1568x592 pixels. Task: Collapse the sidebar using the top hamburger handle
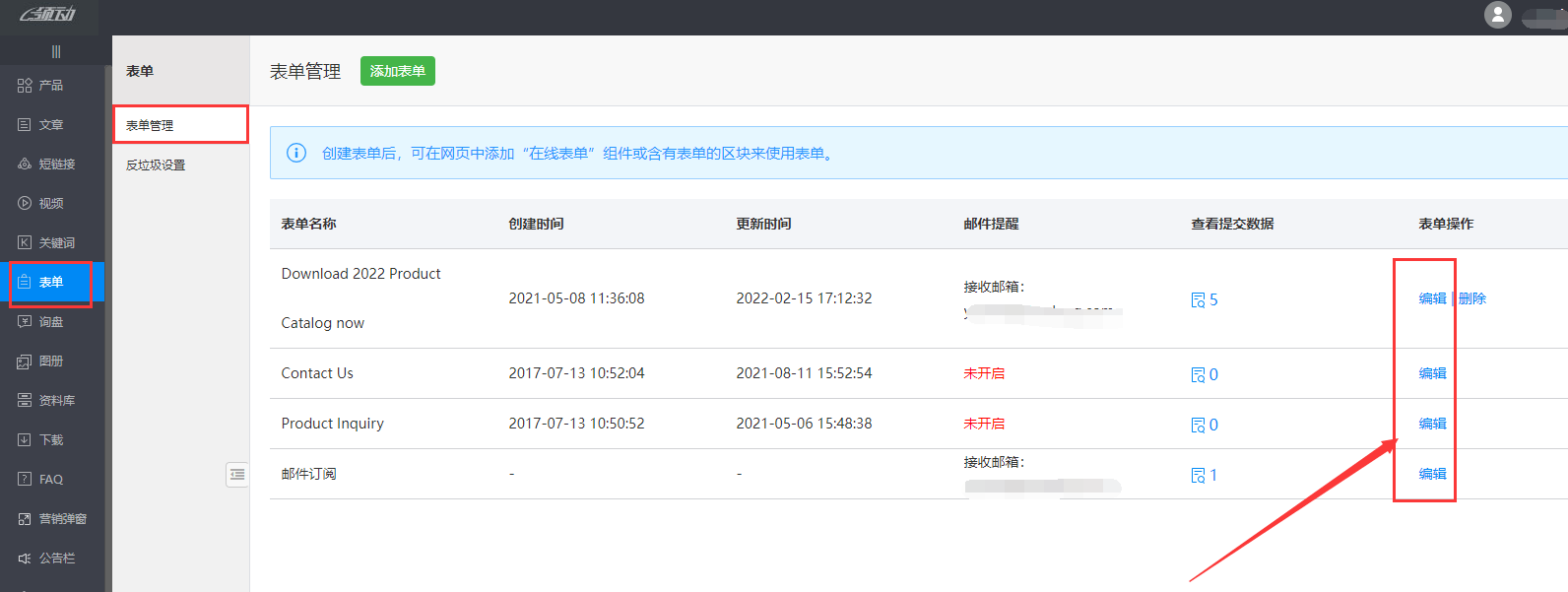pos(56,51)
